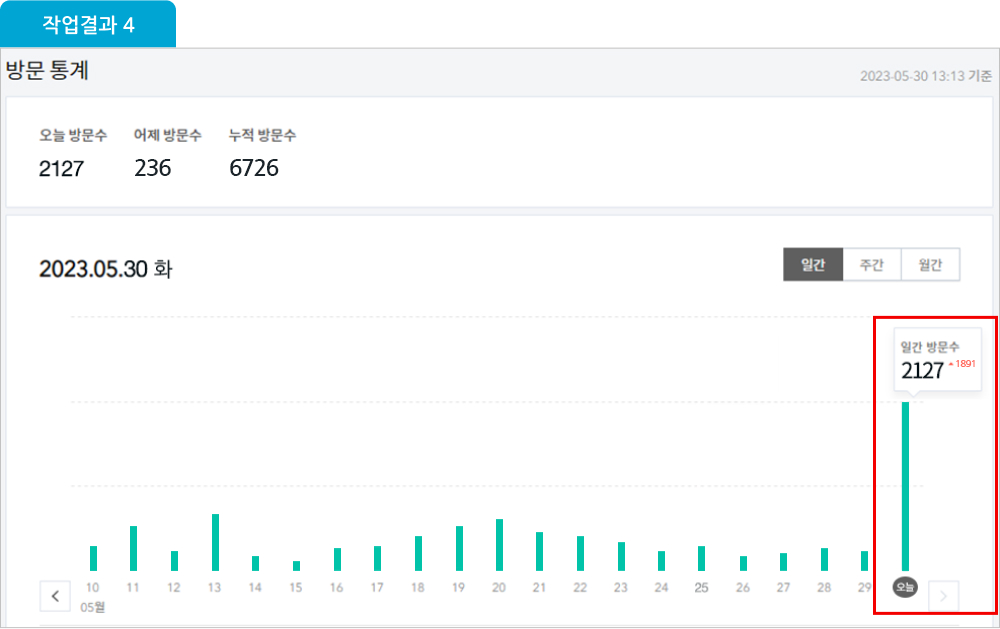
Task: Click the disabled next dates arrow
Action: pos(944,597)
